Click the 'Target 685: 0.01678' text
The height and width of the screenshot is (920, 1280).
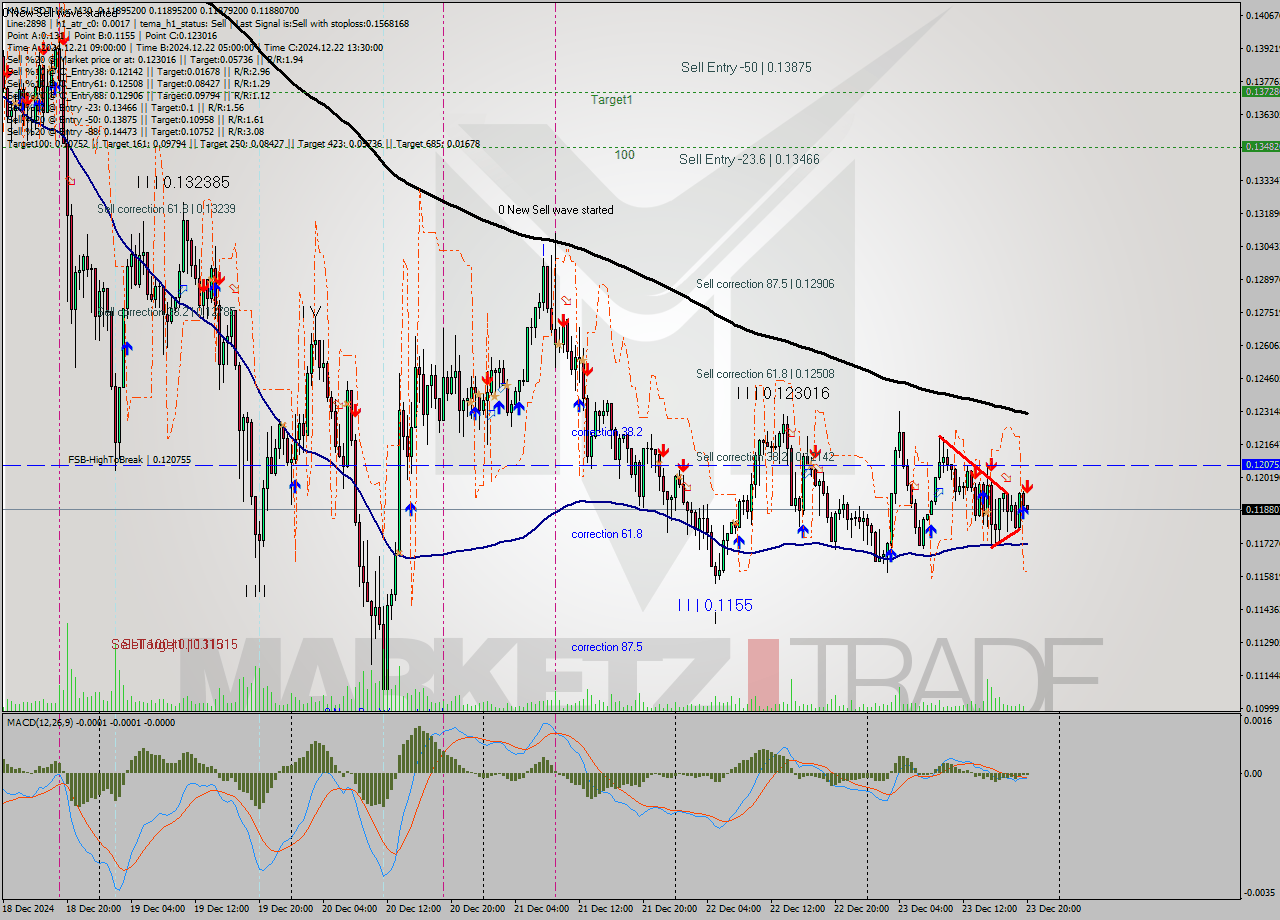[x=438, y=144]
